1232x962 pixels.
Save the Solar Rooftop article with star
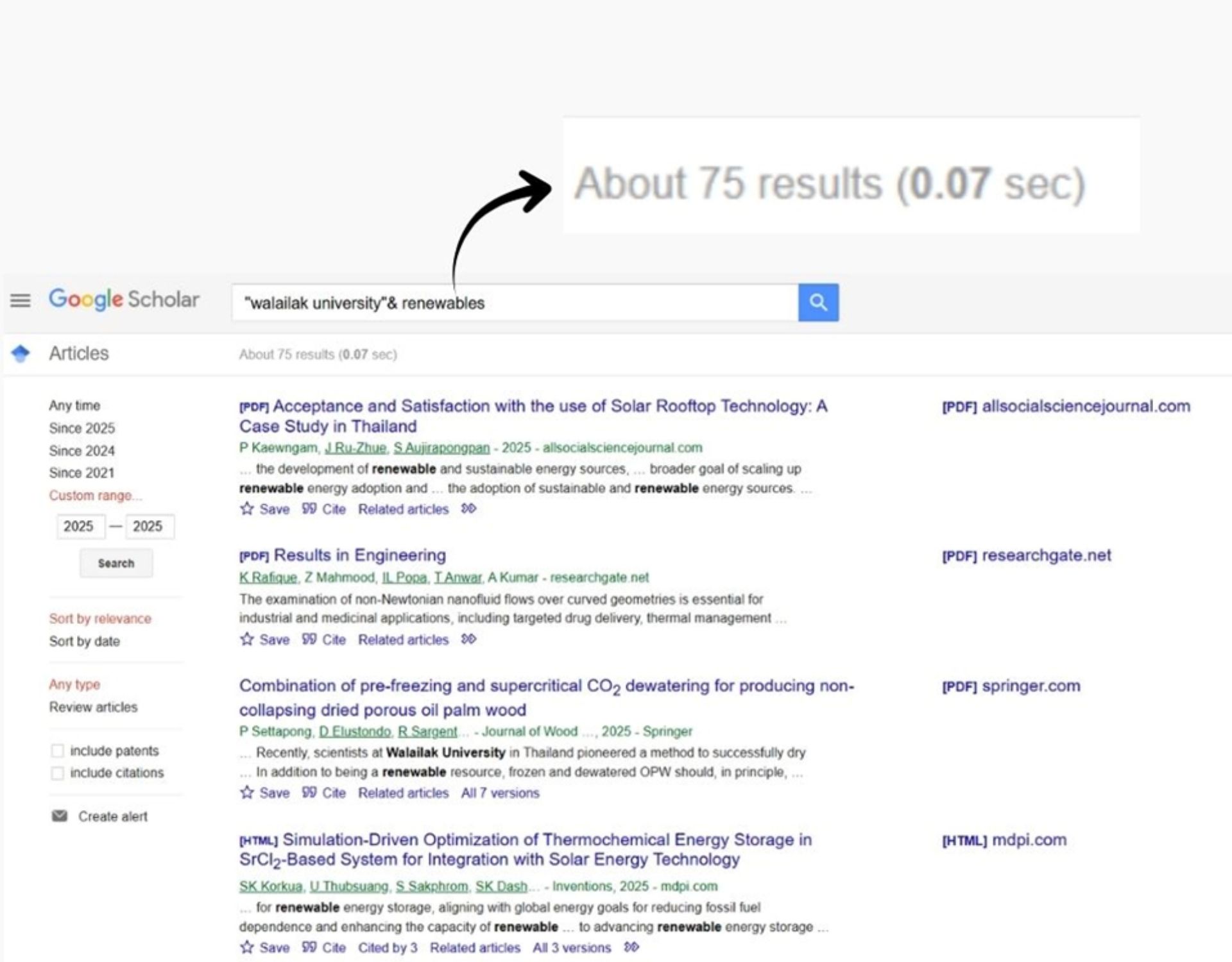click(x=247, y=509)
